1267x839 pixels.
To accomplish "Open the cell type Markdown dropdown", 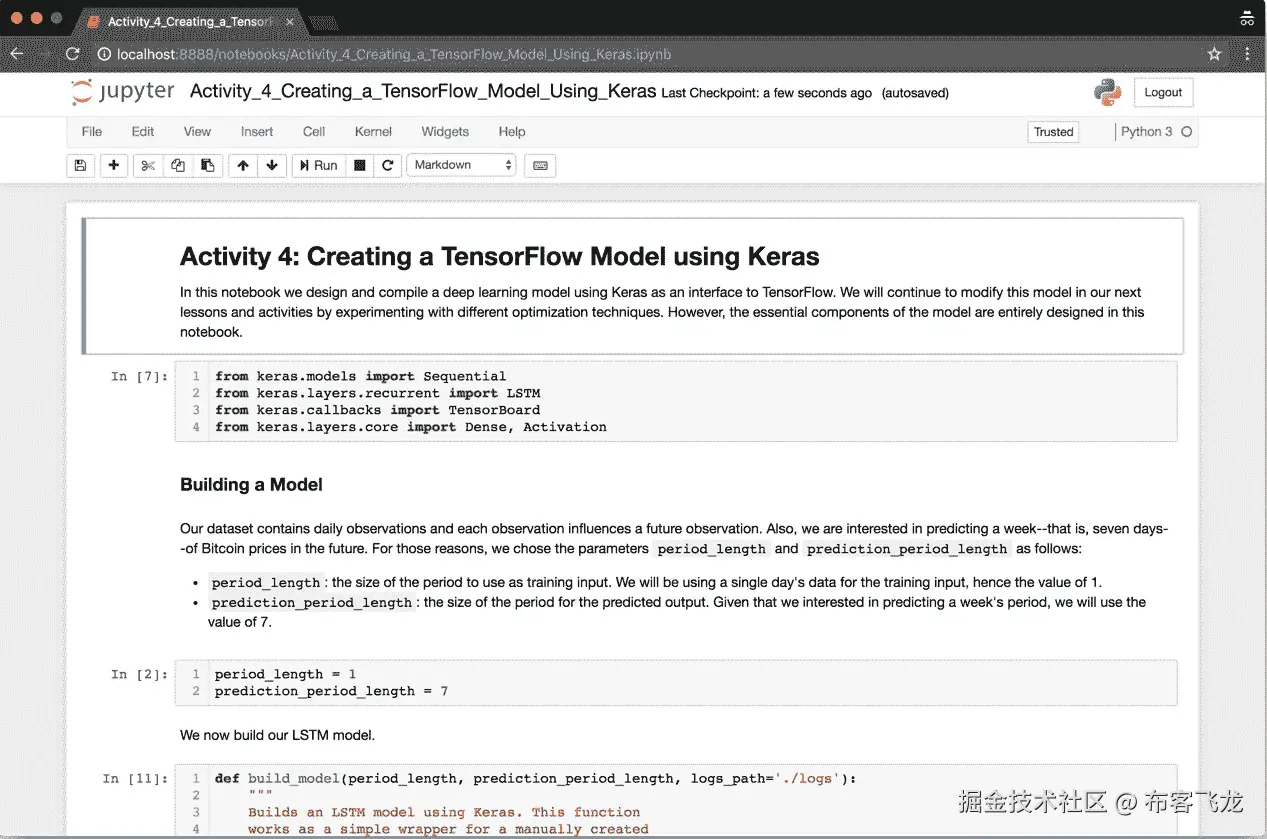I will coord(461,165).
